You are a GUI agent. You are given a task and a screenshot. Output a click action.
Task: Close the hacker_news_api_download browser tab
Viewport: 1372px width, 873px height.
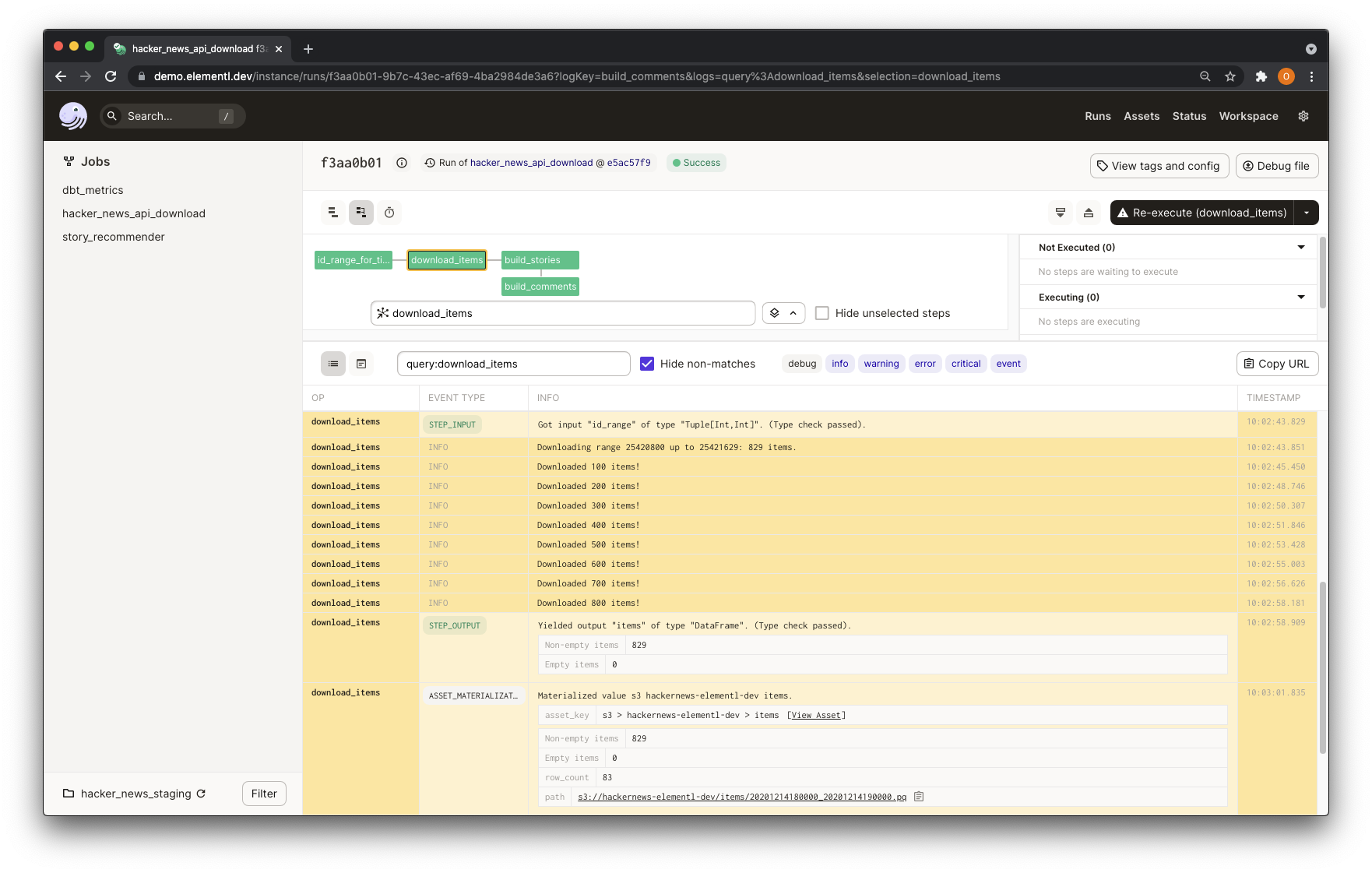coord(279,49)
